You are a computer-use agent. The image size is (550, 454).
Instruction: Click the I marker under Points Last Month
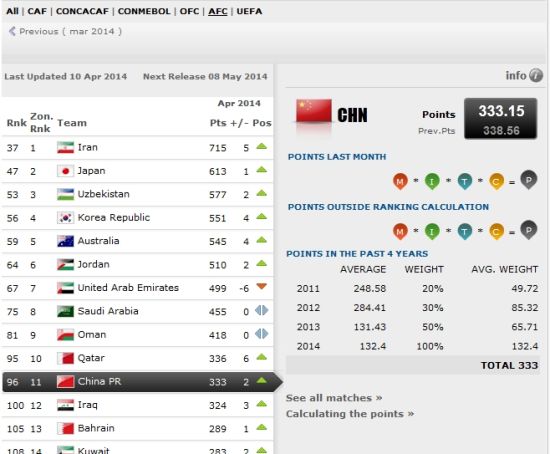pos(432,181)
